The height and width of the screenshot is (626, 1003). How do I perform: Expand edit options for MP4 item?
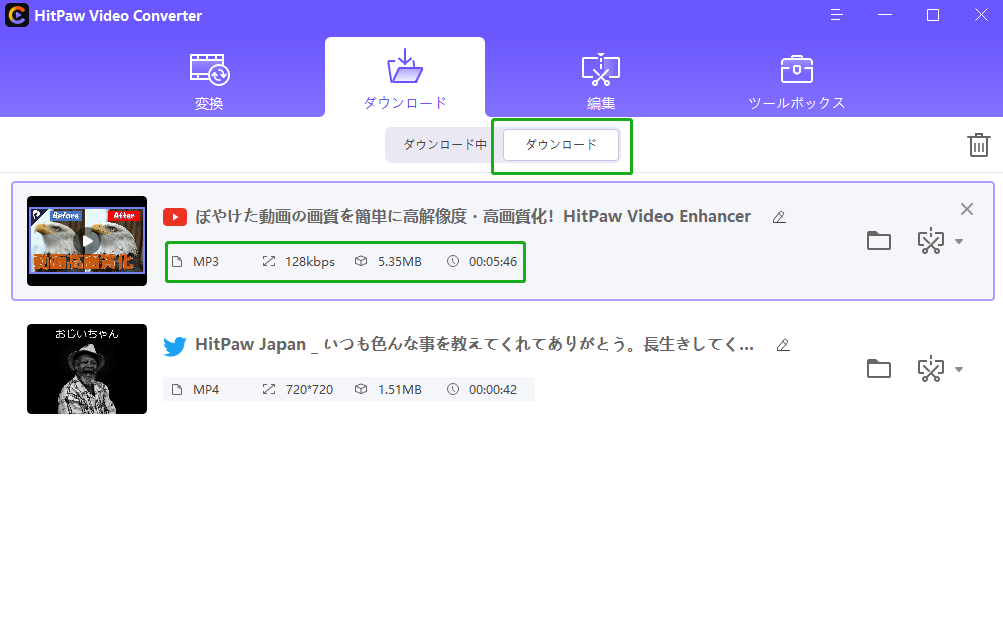(959, 370)
